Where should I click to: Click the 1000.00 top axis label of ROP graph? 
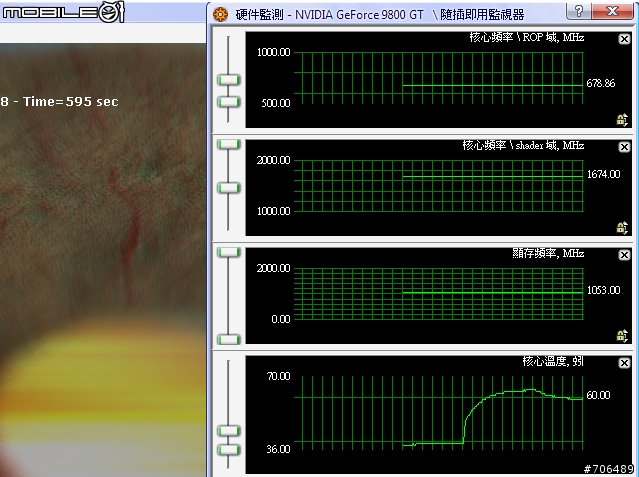pyautogui.click(x=273, y=52)
